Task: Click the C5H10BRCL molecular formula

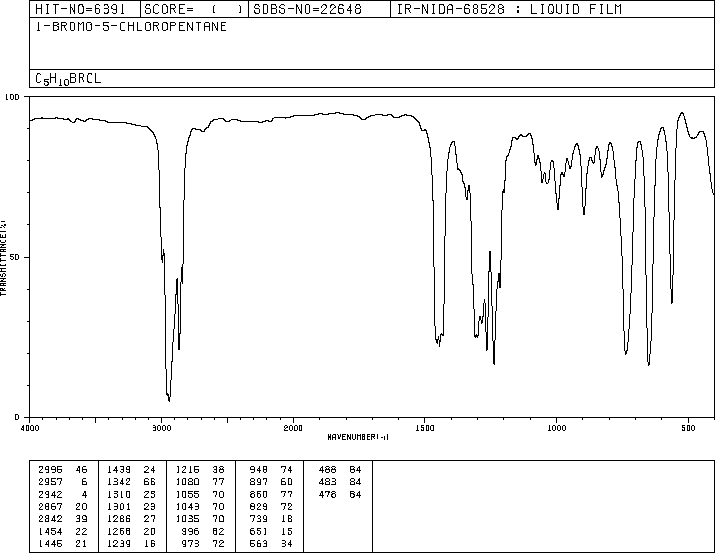Action: pyautogui.click(x=68, y=79)
